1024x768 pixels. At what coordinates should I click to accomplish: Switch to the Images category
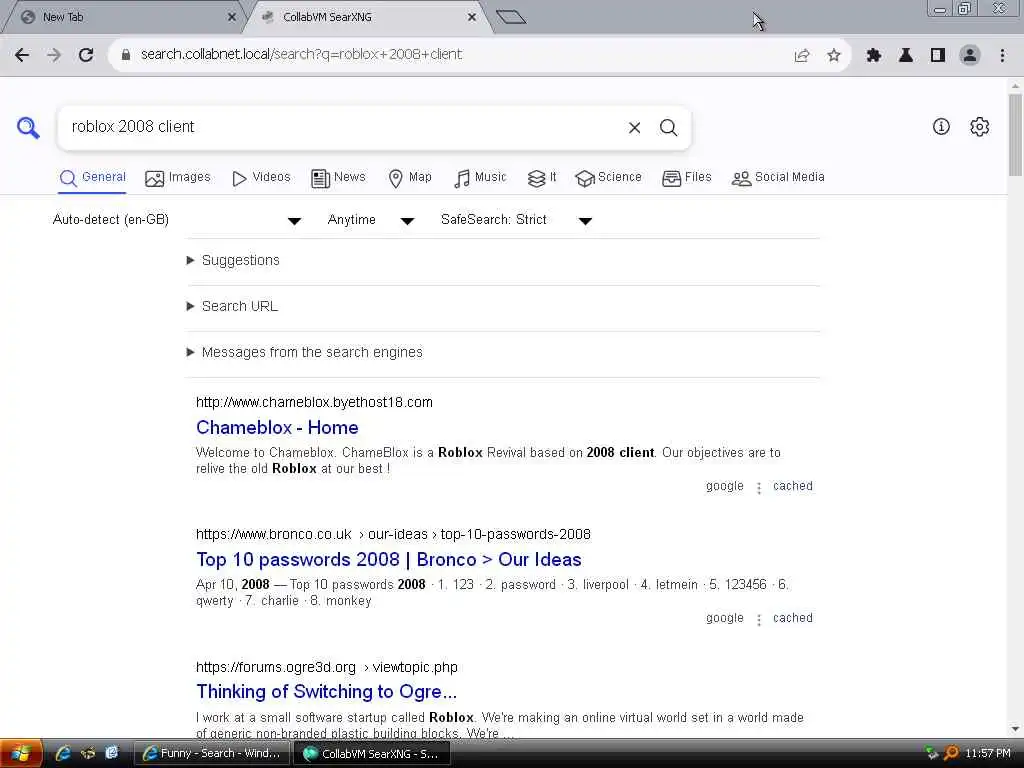[x=178, y=178]
